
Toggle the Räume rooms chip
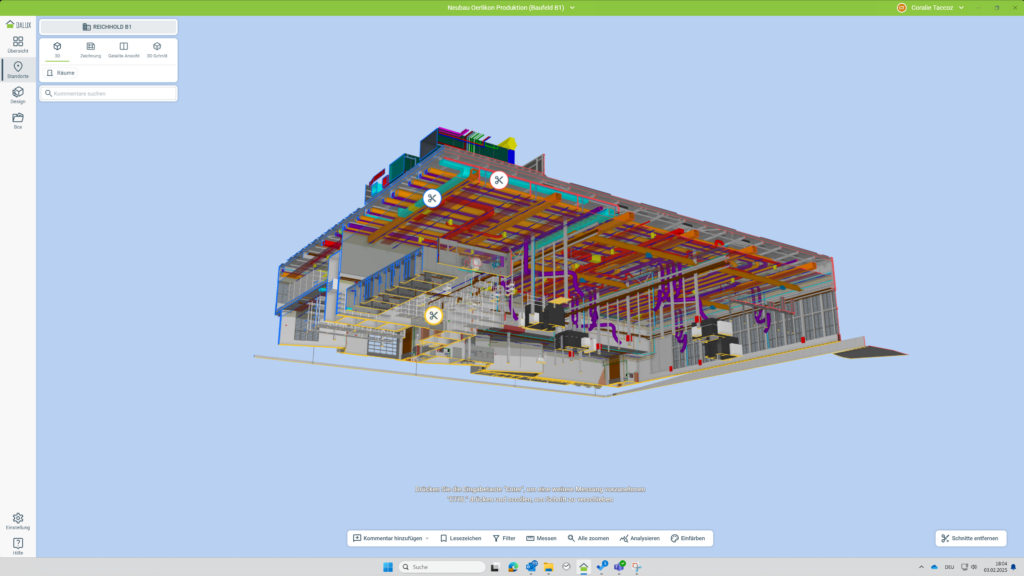61,73
